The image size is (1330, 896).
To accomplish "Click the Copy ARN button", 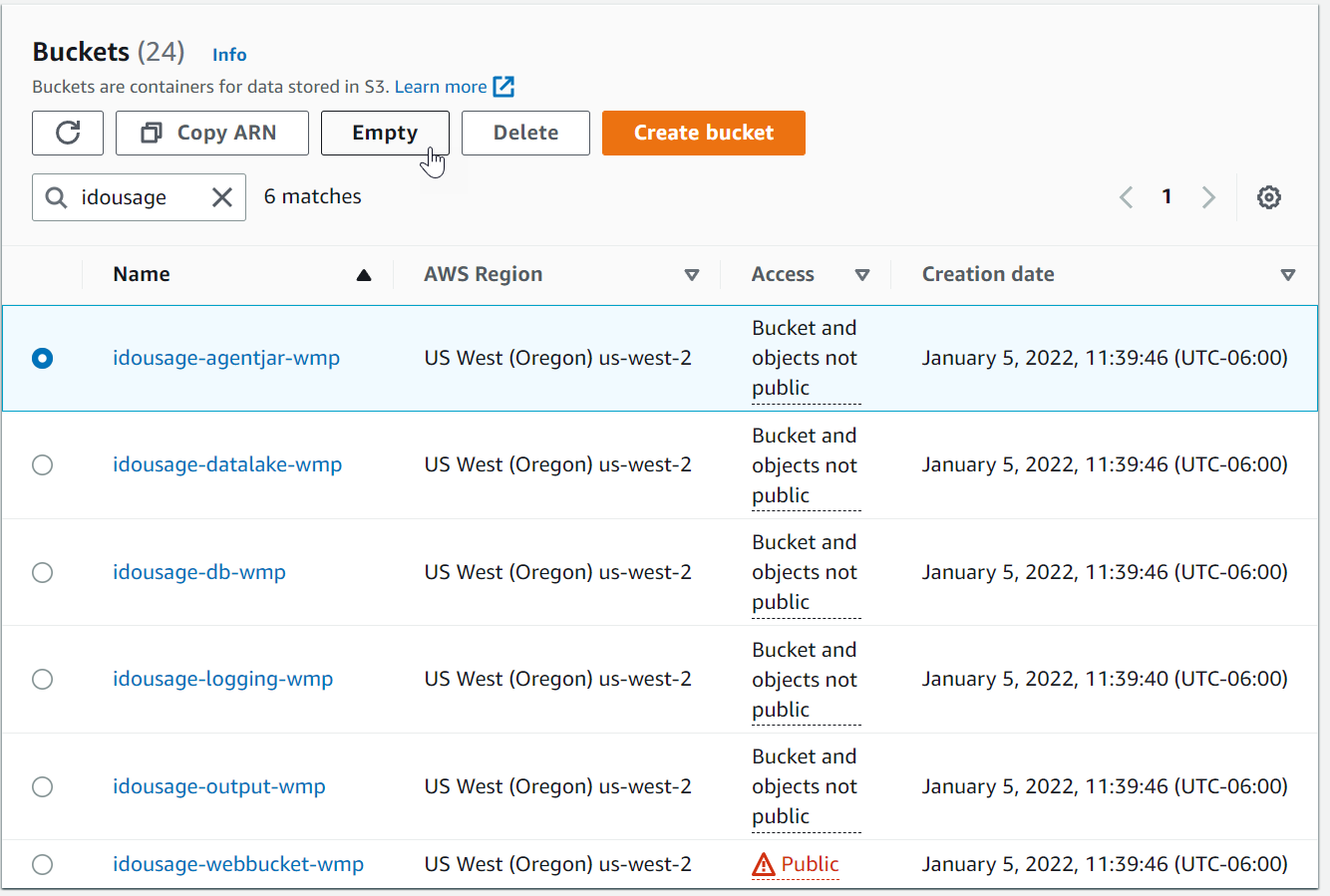I will coord(212,133).
